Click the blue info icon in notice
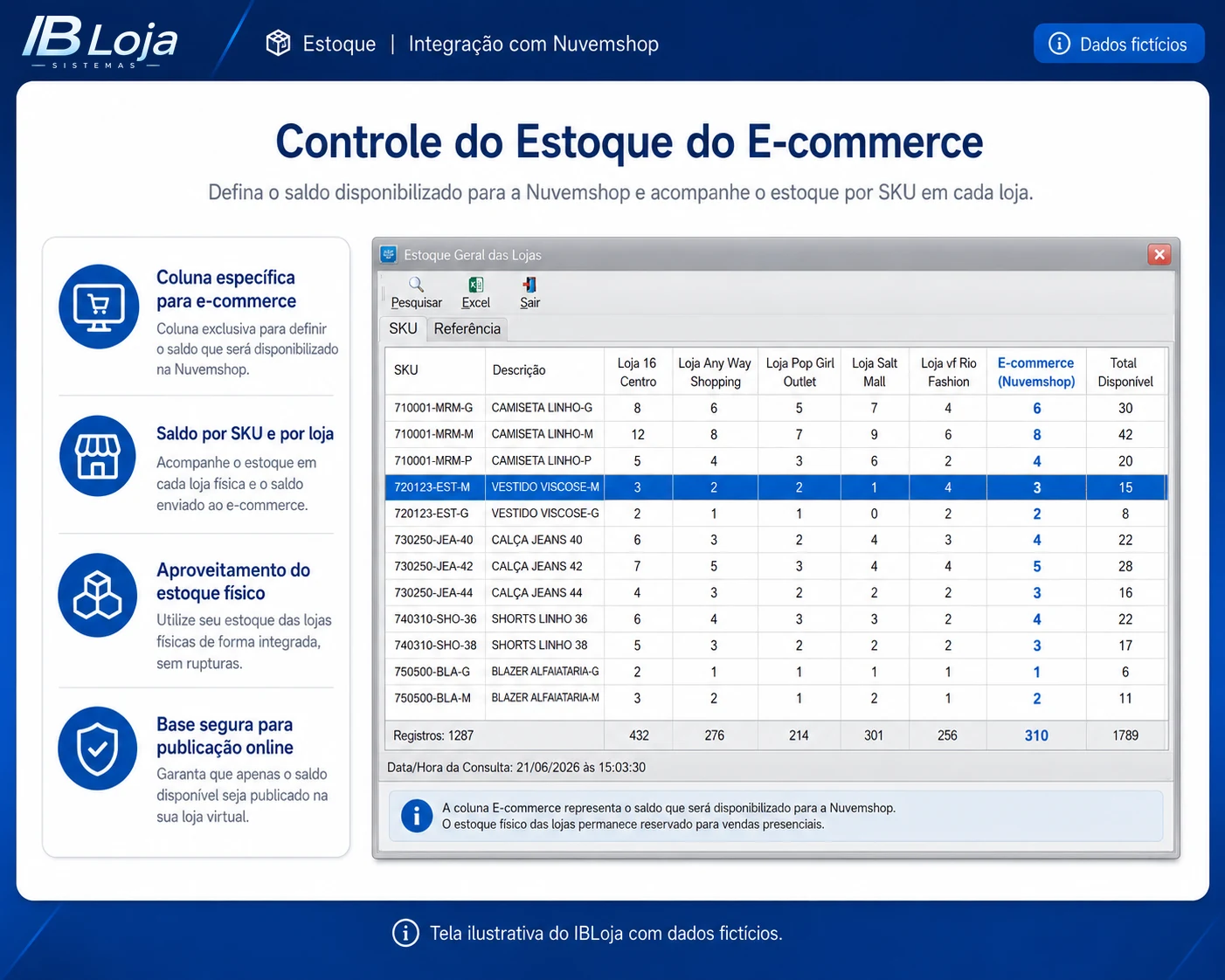The height and width of the screenshot is (980, 1225). point(417,816)
